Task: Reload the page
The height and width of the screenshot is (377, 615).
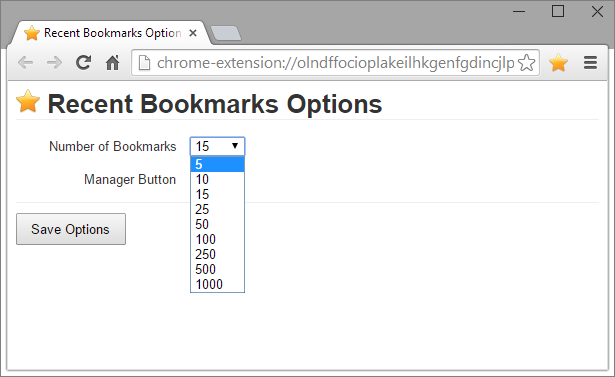Action: pos(83,63)
